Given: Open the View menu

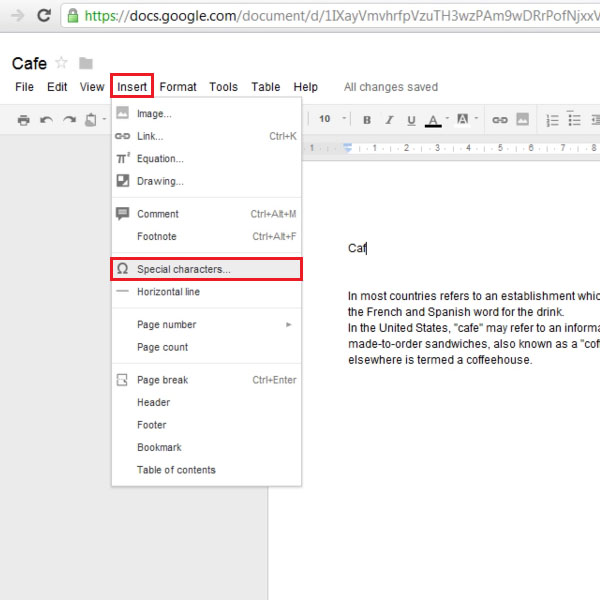Looking at the screenshot, I should coord(92,87).
